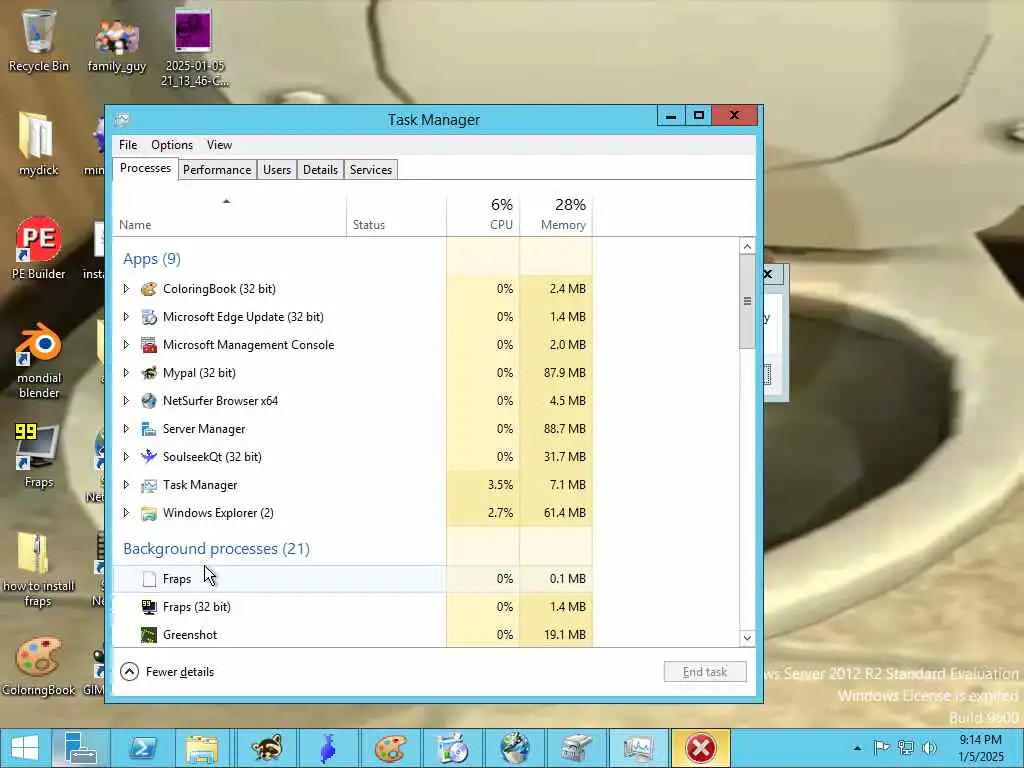The image size is (1024, 768).
Task: Expand the SoulseekQt (32 bit) process group
Action: pos(126,456)
